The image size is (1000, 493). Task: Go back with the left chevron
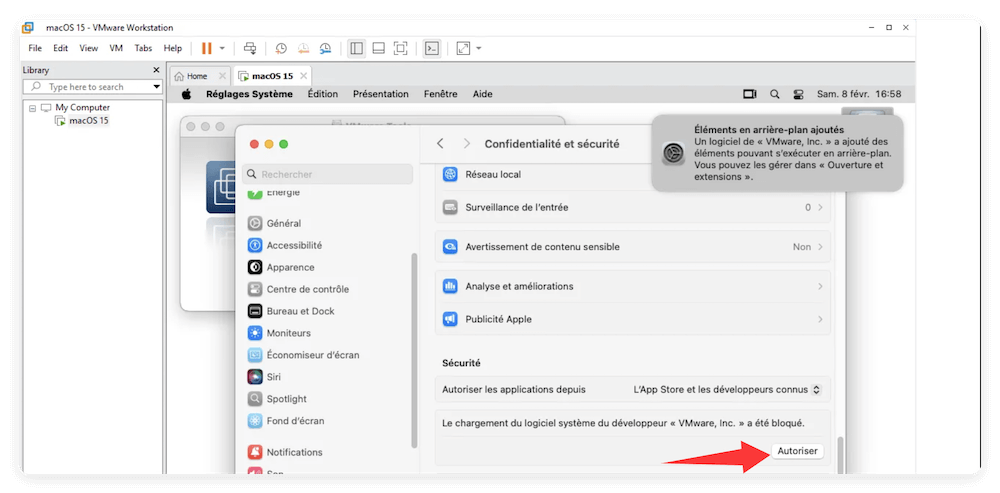click(x=440, y=143)
